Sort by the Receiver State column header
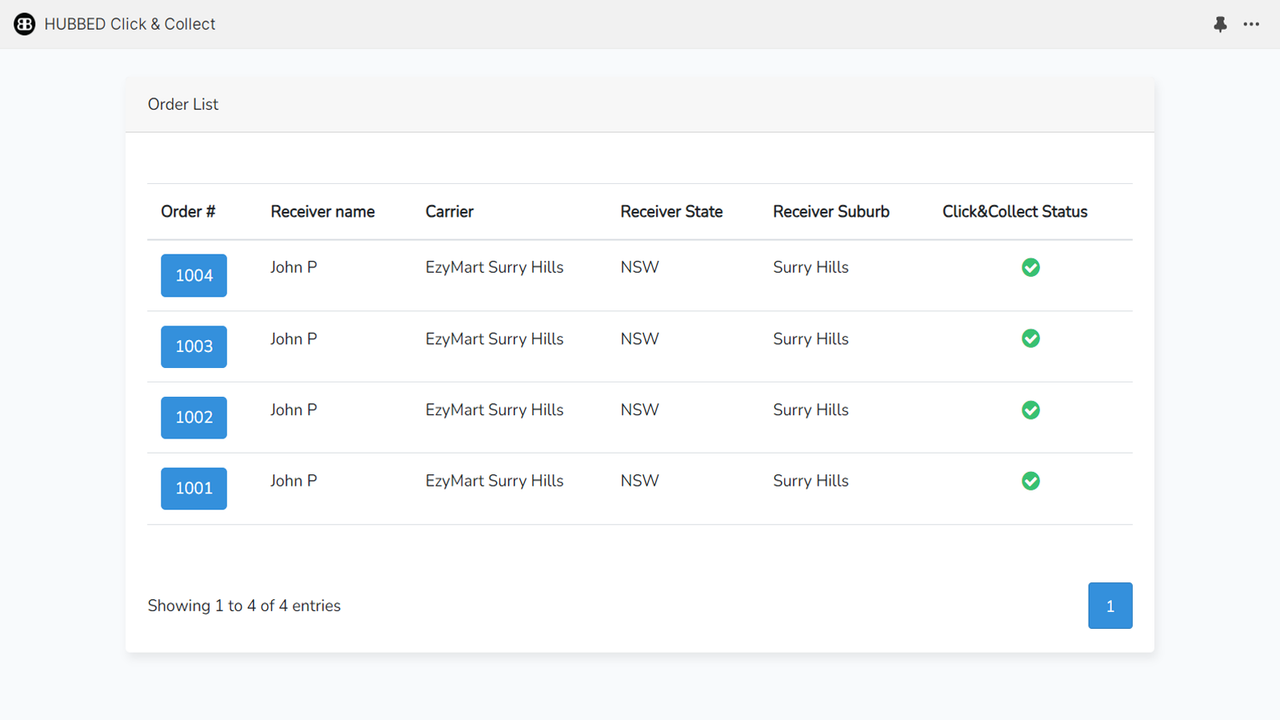This screenshot has width=1280, height=720. (x=672, y=212)
